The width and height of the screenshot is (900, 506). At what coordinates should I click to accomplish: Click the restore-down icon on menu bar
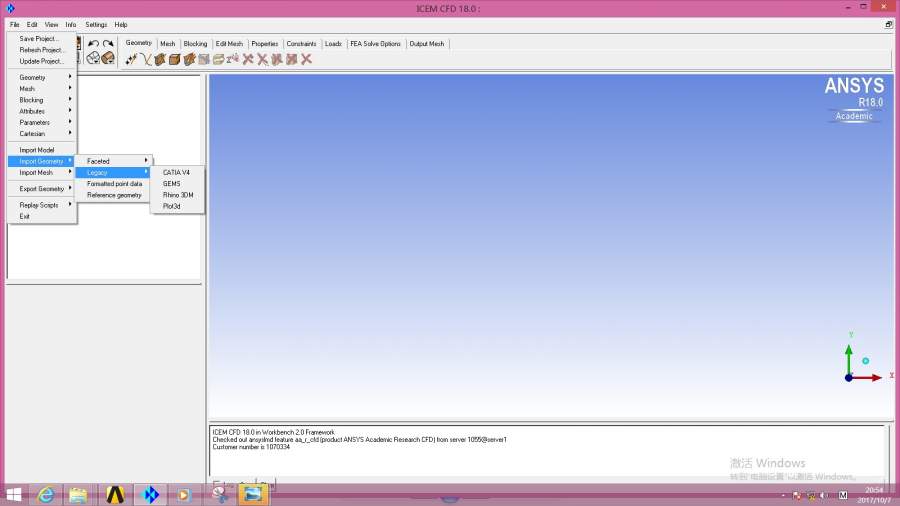[x=889, y=24]
